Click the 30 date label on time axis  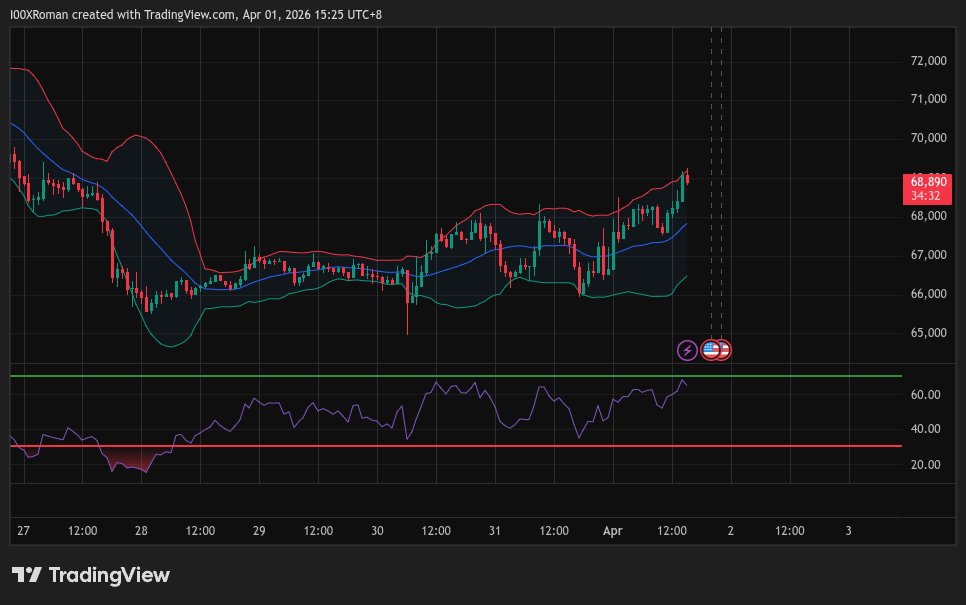pos(377,530)
